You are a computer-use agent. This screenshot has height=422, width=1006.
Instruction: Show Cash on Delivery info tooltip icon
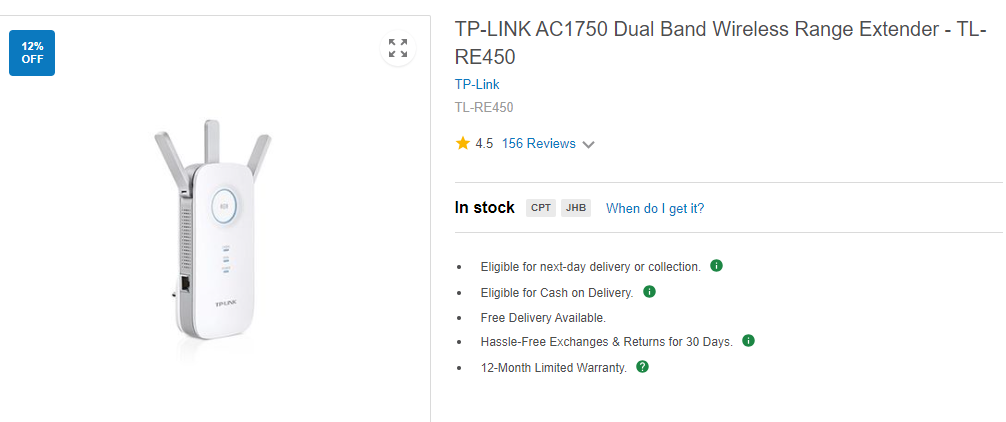pos(649,292)
